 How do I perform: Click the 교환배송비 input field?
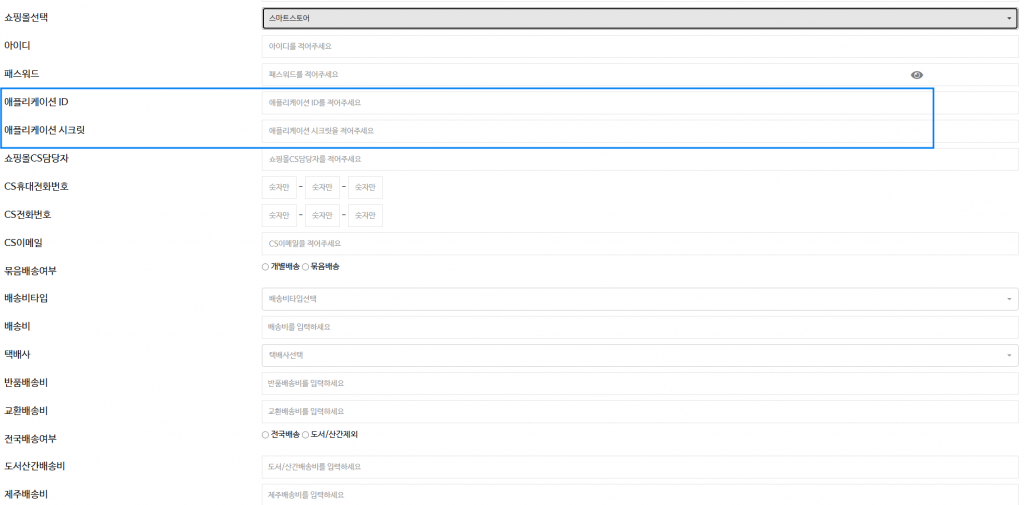click(x=640, y=412)
